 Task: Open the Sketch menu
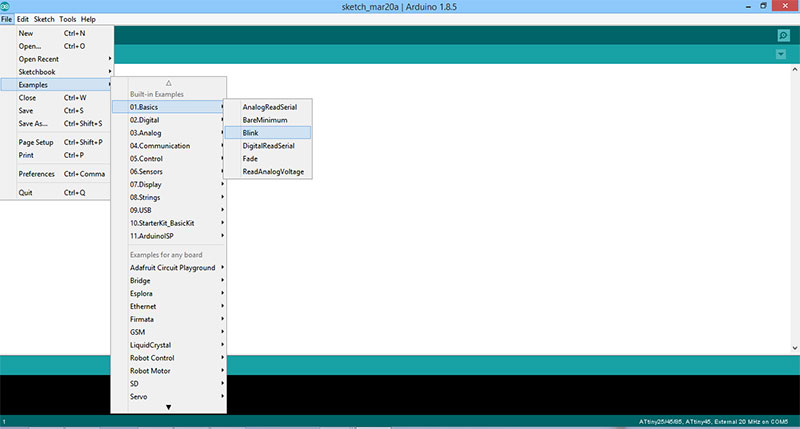(x=44, y=19)
